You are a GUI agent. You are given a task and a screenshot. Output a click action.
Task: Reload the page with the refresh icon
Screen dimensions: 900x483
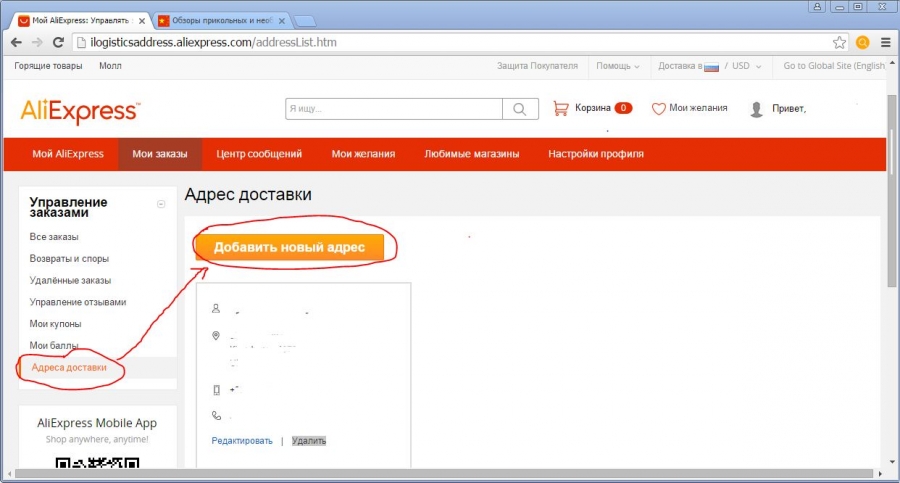pos(58,42)
